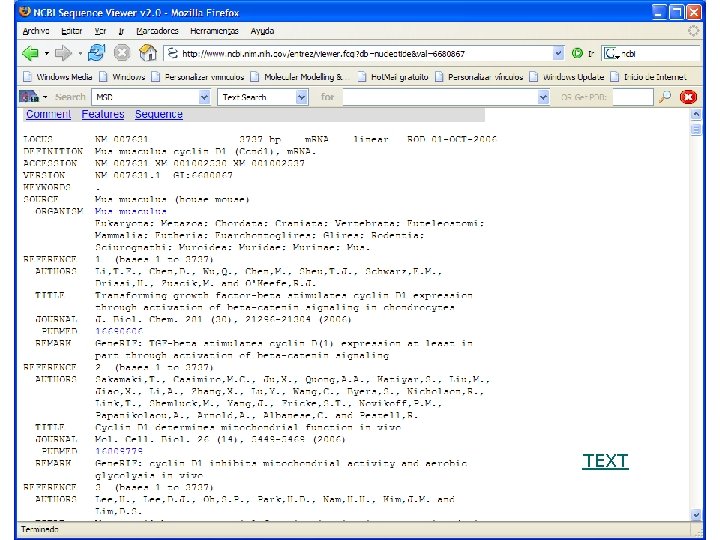
Task: Expand the address bar URL dropdown
Action: 558,53
